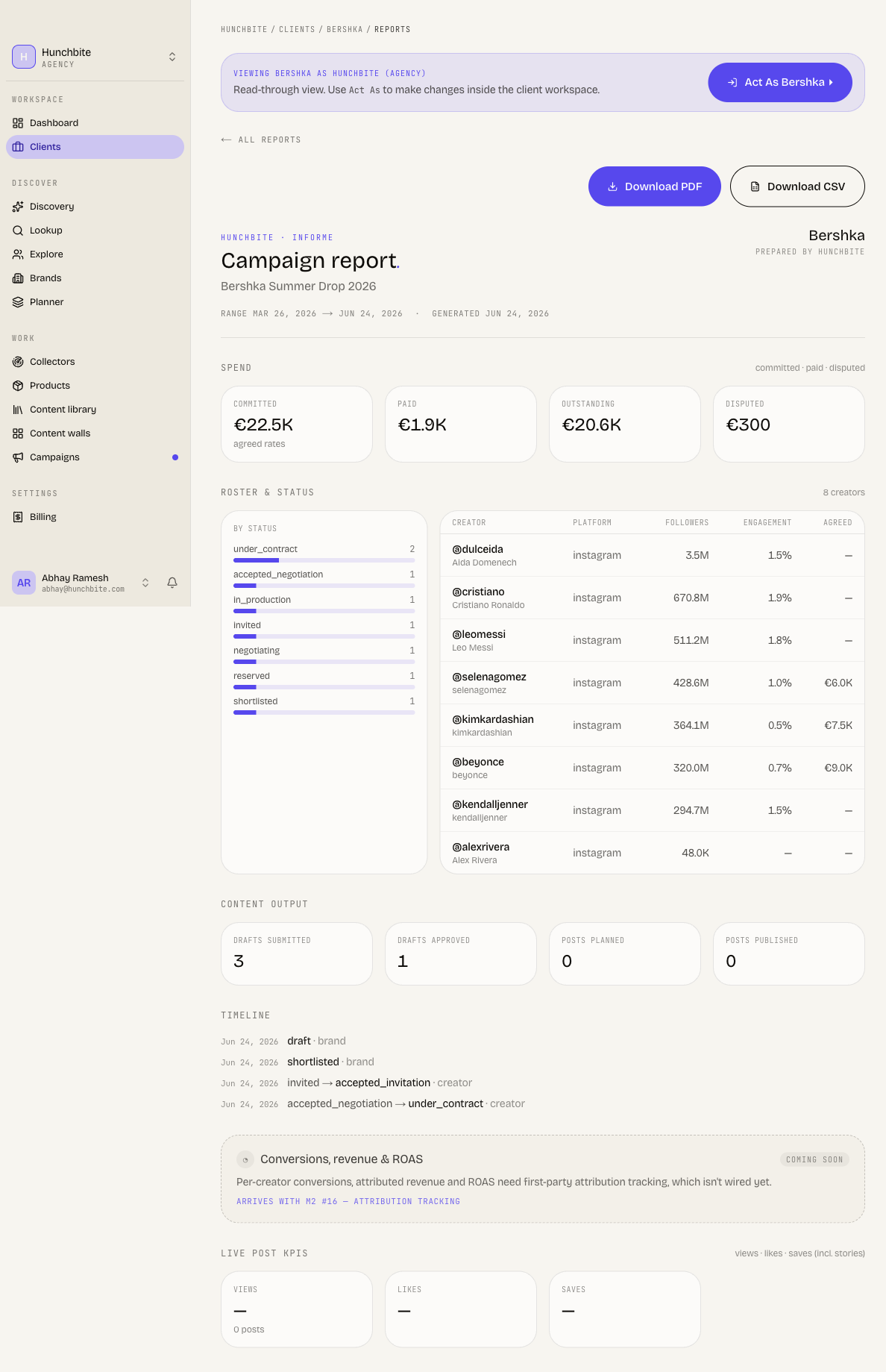Click creator row @selenagomez
The height and width of the screenshot is (1372, 886).
(653, 683)
